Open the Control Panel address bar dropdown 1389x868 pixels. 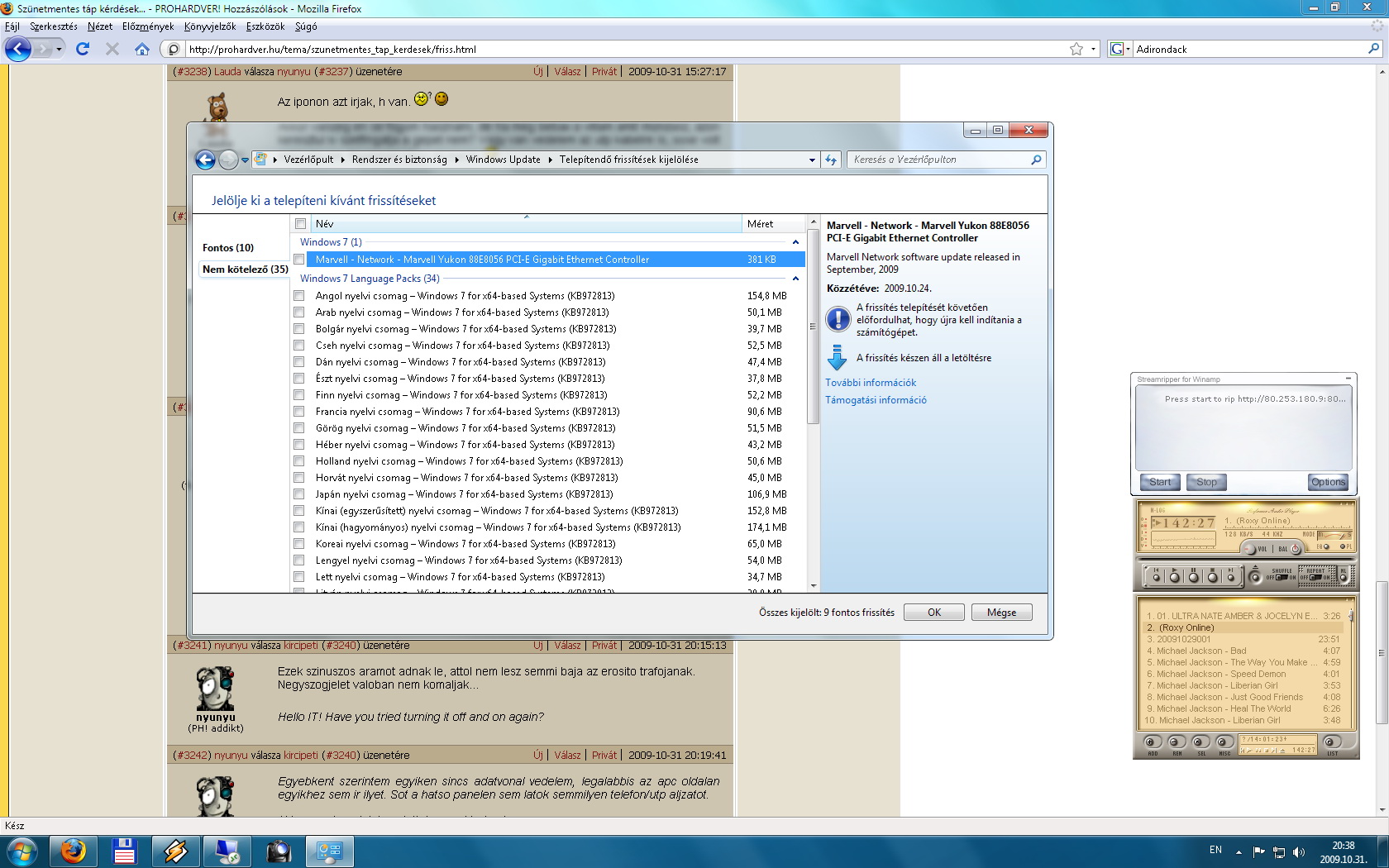click(812, 160)
